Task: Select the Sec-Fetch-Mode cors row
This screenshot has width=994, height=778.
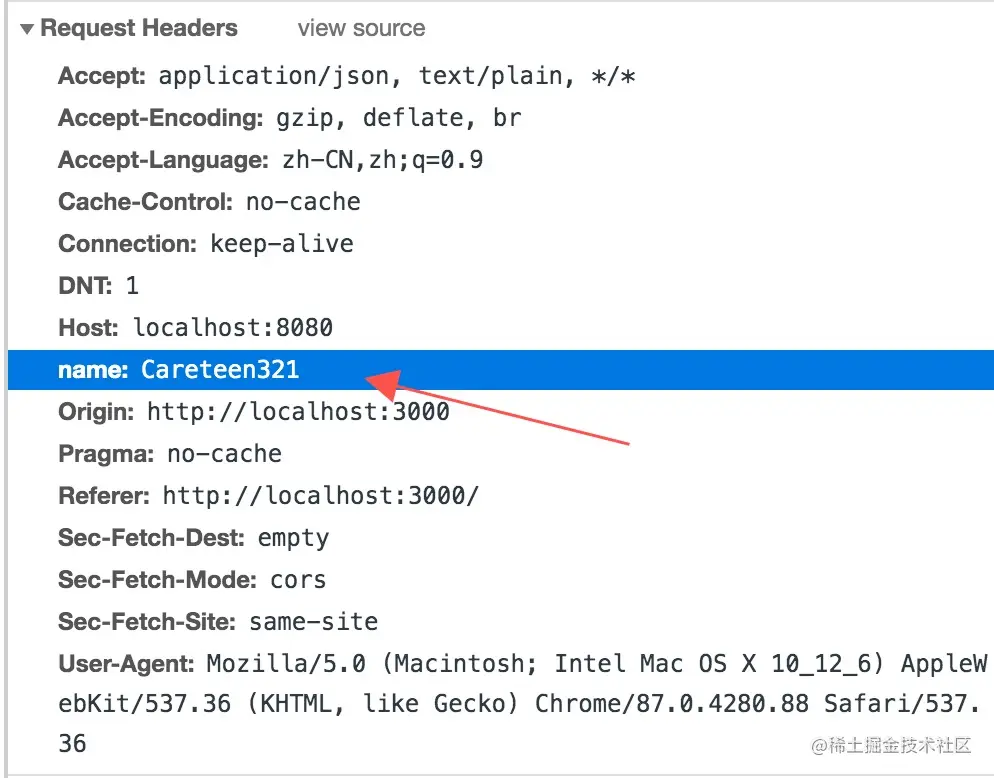Action: click(x=192, y=580)
